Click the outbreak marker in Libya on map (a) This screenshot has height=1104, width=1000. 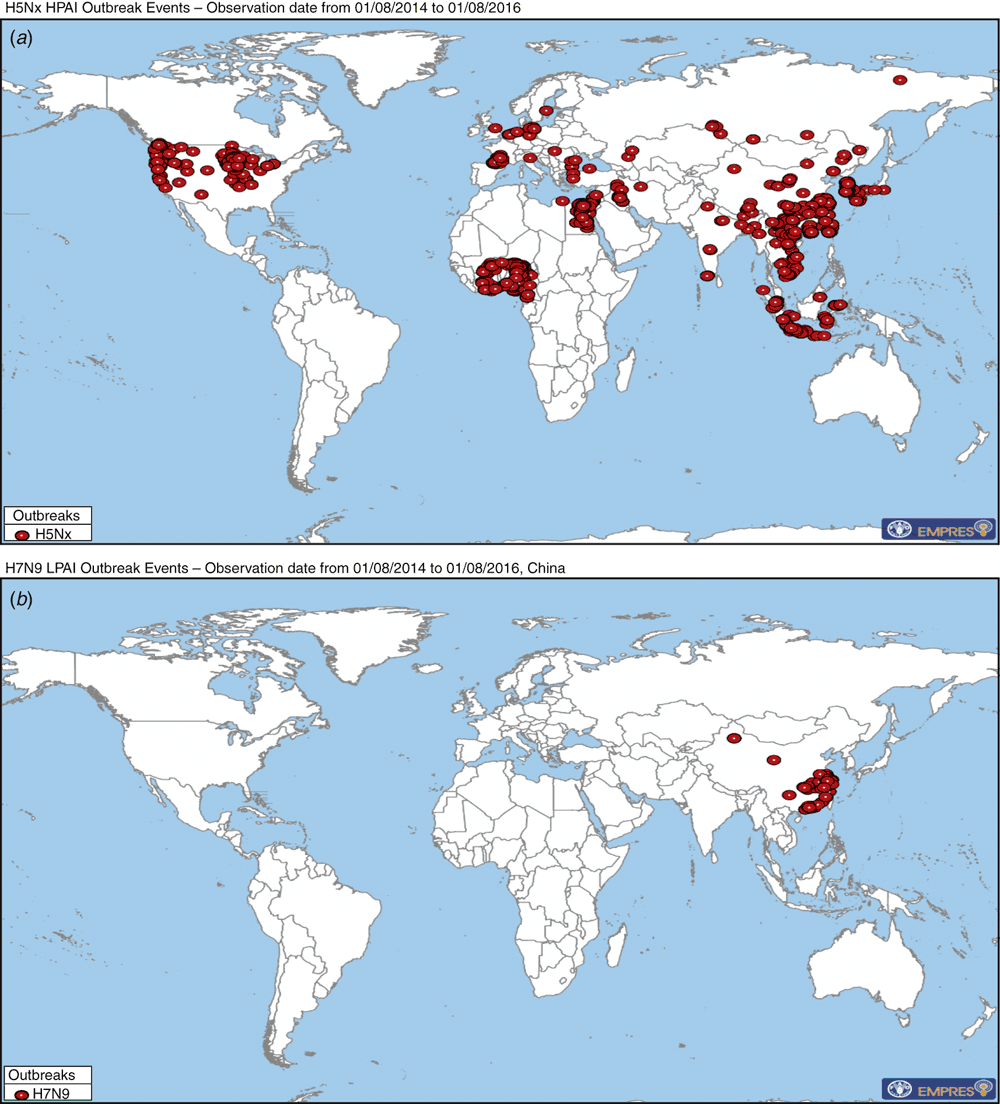click(562, 201)
